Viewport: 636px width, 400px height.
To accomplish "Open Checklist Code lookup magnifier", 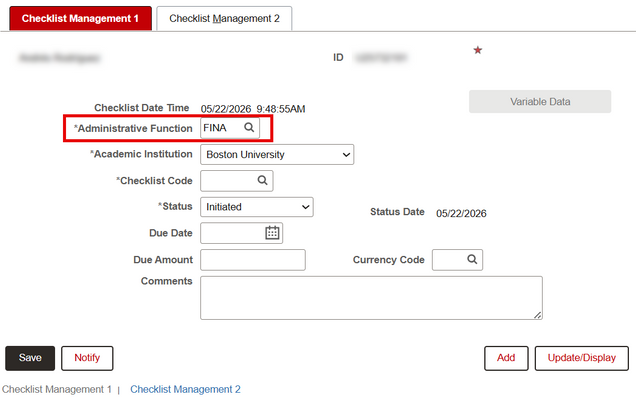I will point(262,180).
